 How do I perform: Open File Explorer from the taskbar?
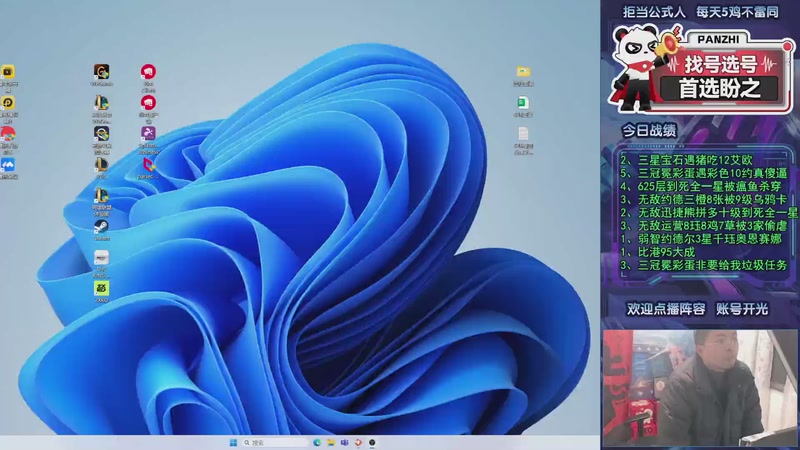tap(331, 442)
